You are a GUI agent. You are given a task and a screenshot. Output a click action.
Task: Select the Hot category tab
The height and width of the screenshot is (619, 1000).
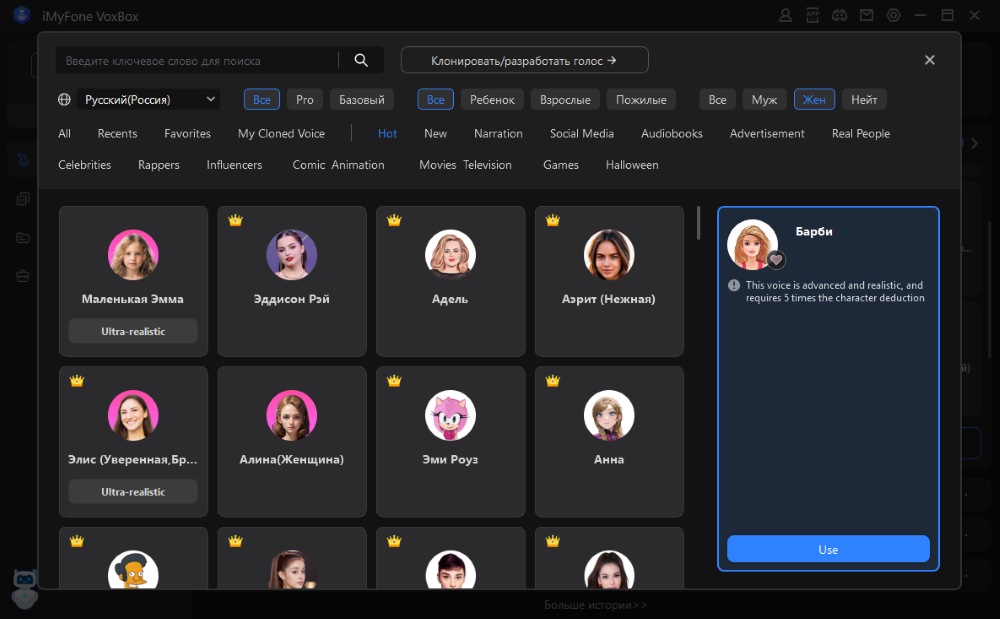pyautogui.click(x=387, y=134)
